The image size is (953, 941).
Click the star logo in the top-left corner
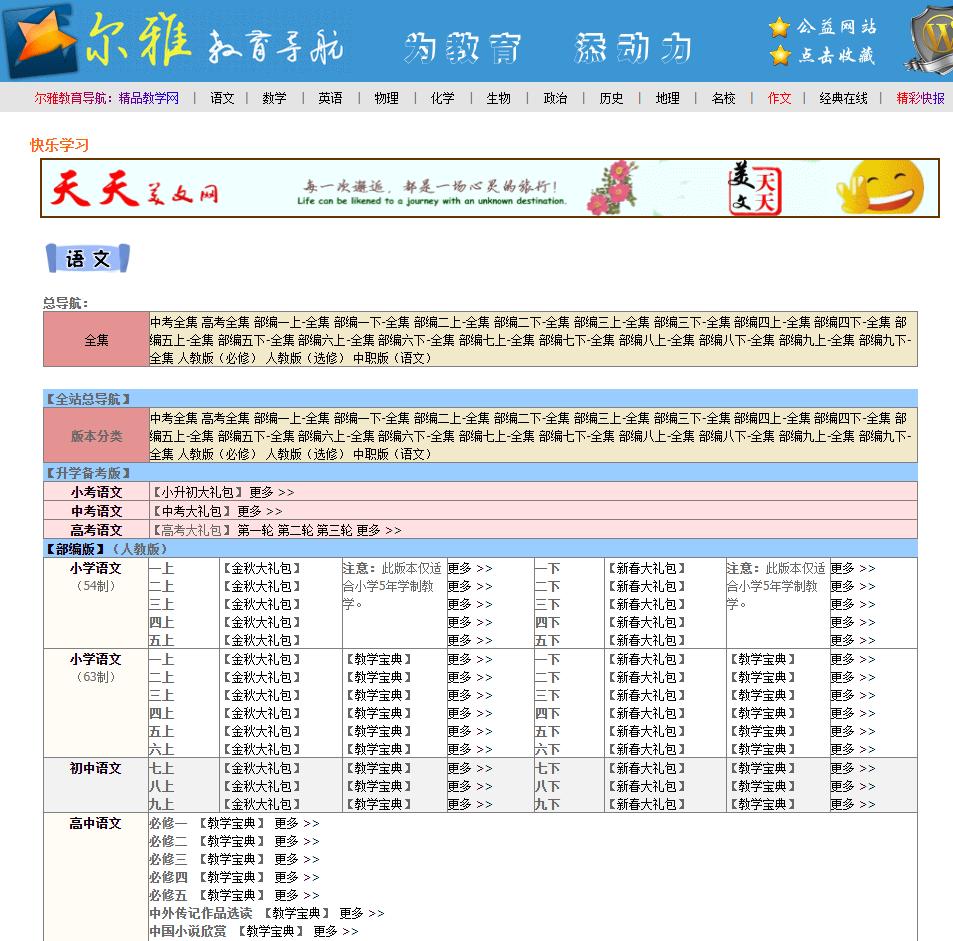click(38, 40)
